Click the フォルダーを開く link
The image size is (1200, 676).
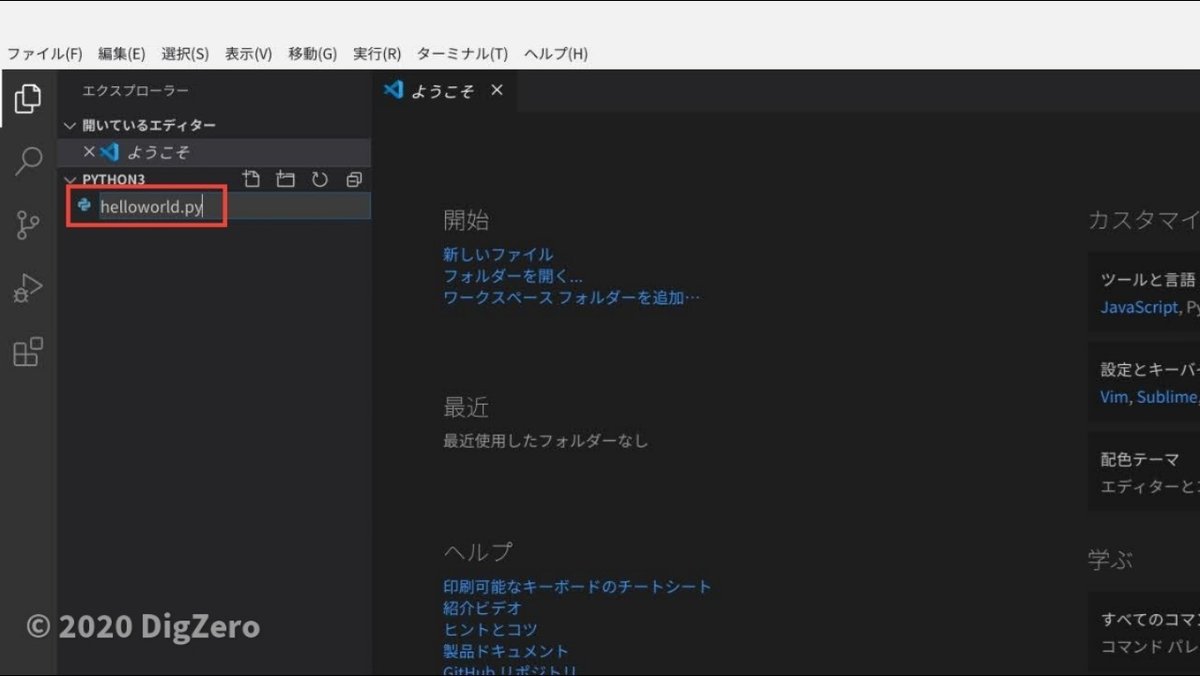pos(509,275)
